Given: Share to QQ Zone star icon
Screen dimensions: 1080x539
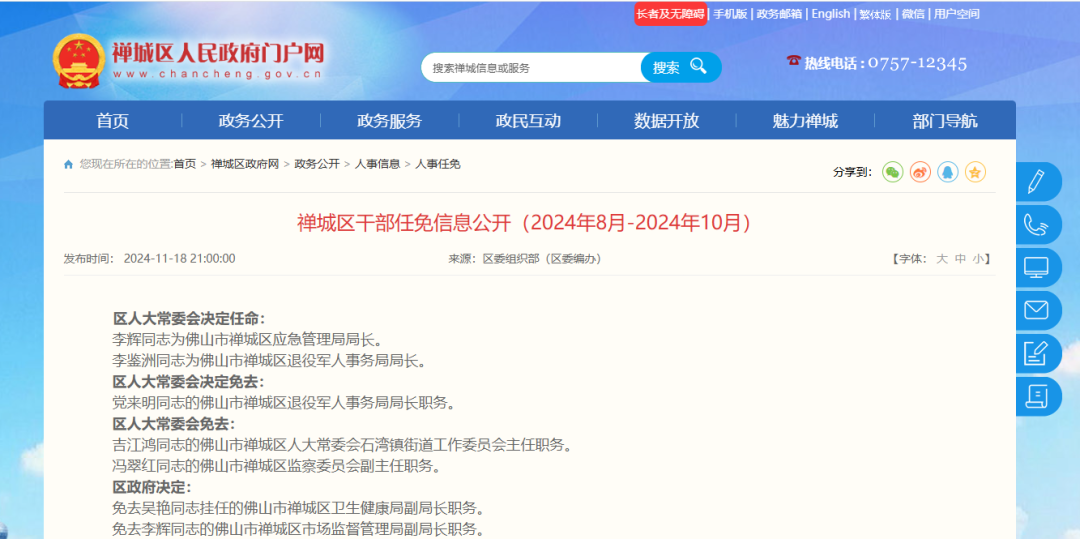Looking at the screenshot, I should click(x=975, y=172).
